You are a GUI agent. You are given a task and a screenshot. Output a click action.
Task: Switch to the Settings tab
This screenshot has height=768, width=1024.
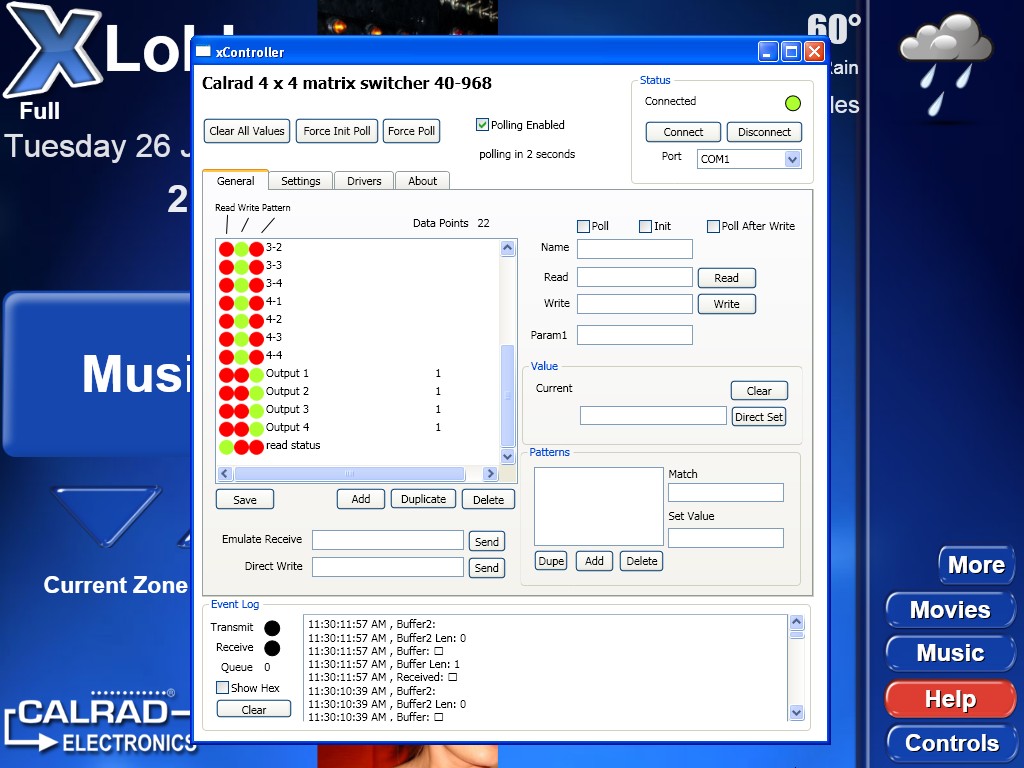300,181
